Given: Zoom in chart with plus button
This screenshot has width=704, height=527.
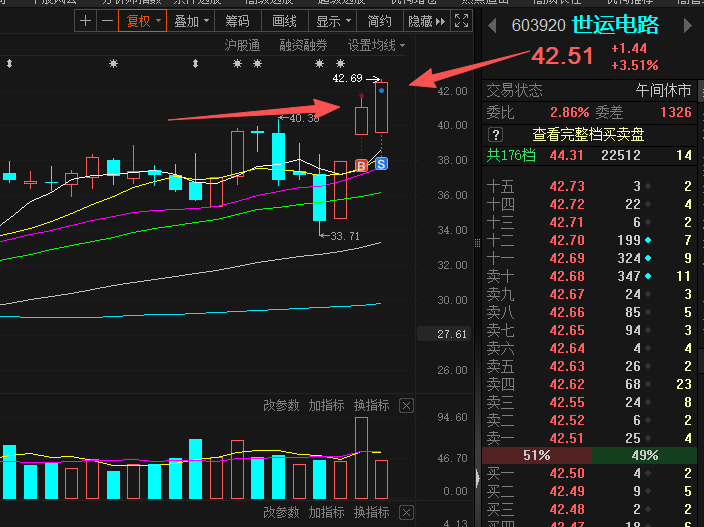Looking at the screenshot, I should pyautogui.click(x=85, y=21).
